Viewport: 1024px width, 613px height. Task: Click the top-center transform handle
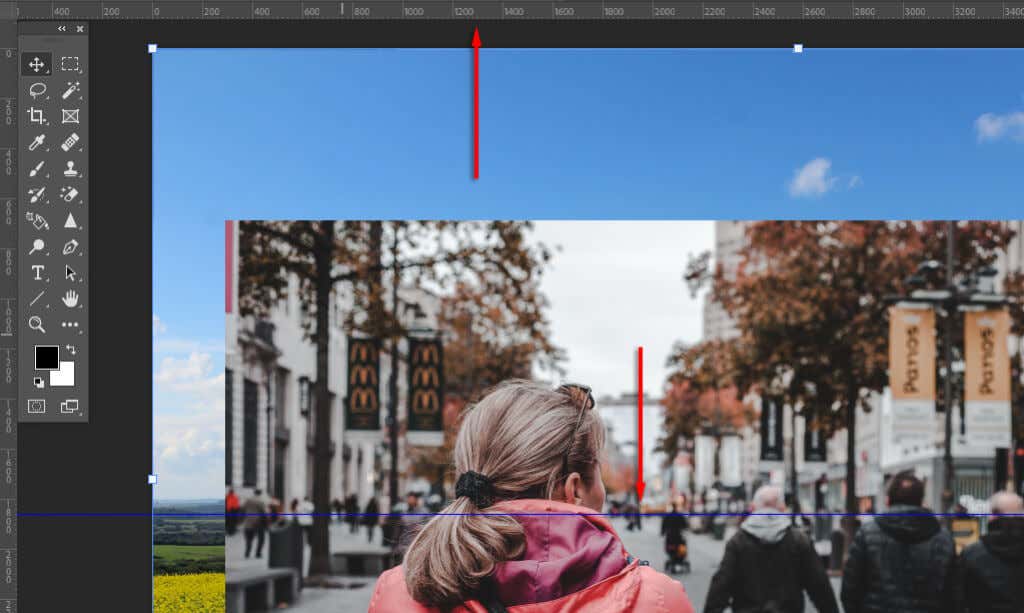[x=476, y=47]
